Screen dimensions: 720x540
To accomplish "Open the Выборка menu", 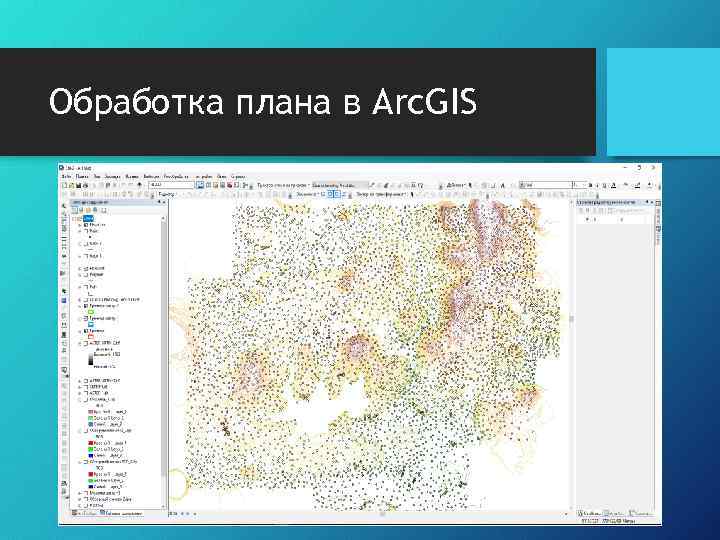I will point(152,176).
